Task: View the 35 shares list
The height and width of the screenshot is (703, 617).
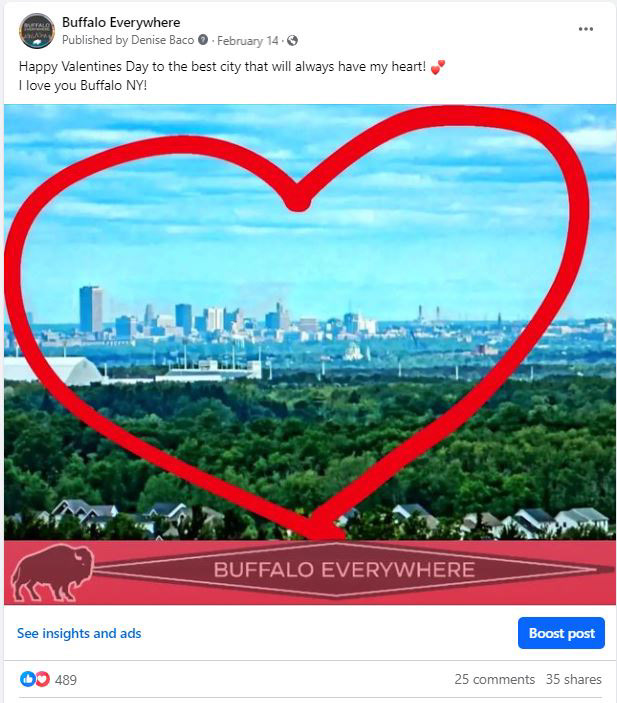Action: pos(574,679)
